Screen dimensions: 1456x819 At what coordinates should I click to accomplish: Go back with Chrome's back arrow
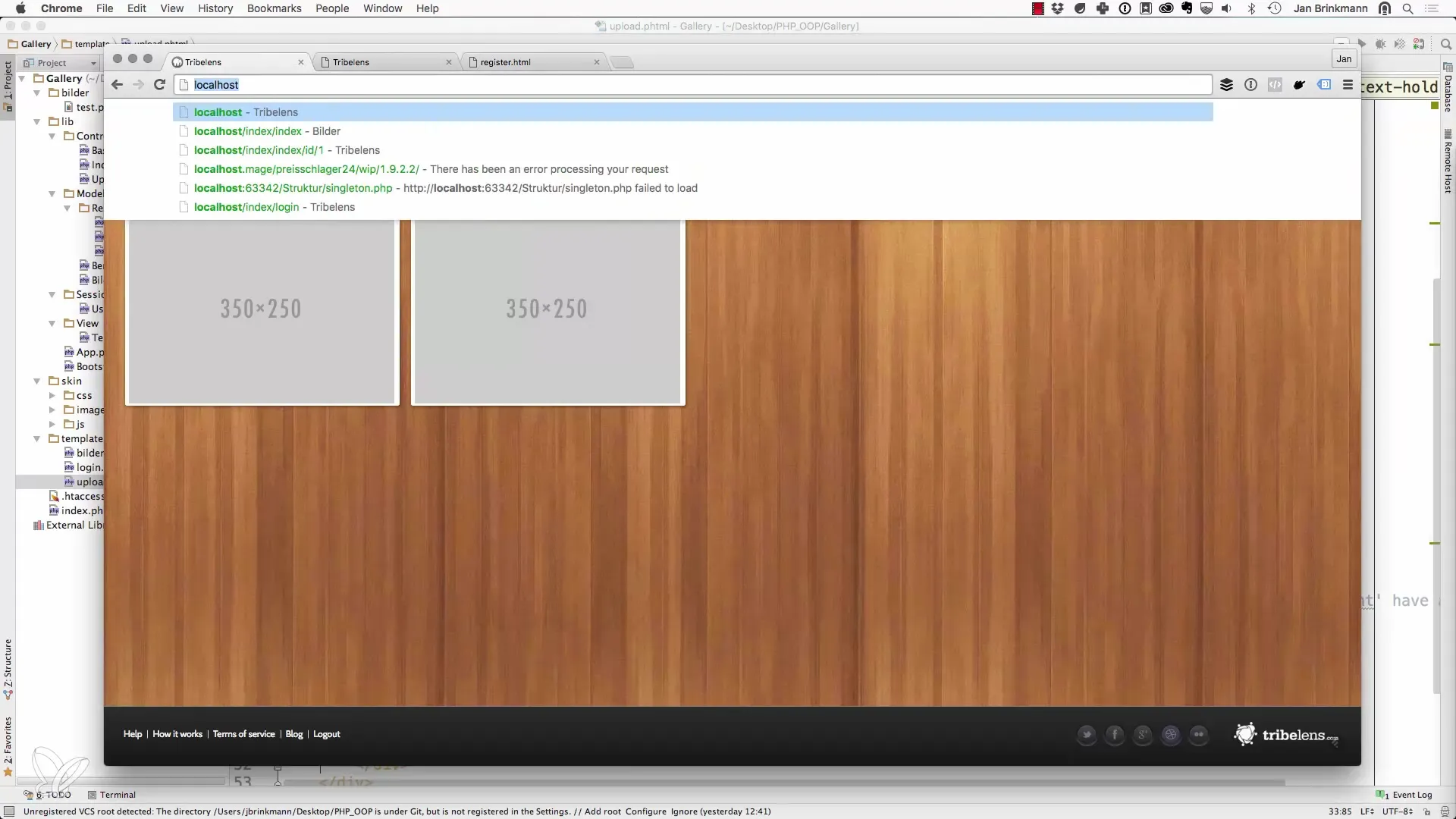click(117, 85)
